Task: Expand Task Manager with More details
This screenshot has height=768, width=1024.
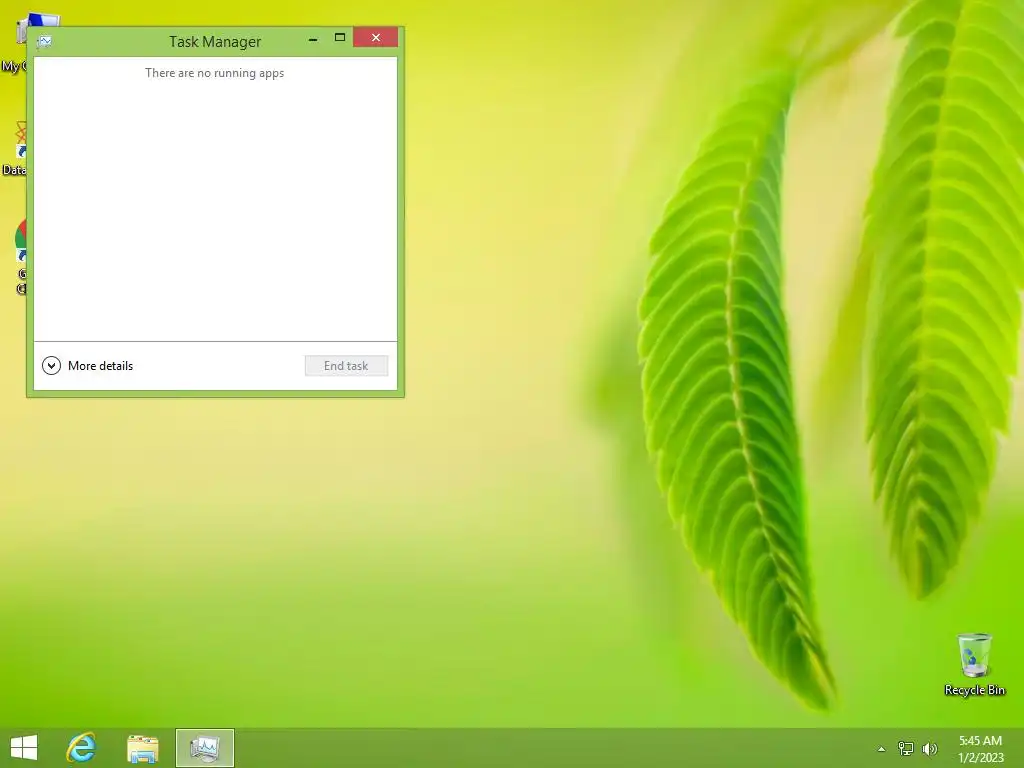Action: 88,366
